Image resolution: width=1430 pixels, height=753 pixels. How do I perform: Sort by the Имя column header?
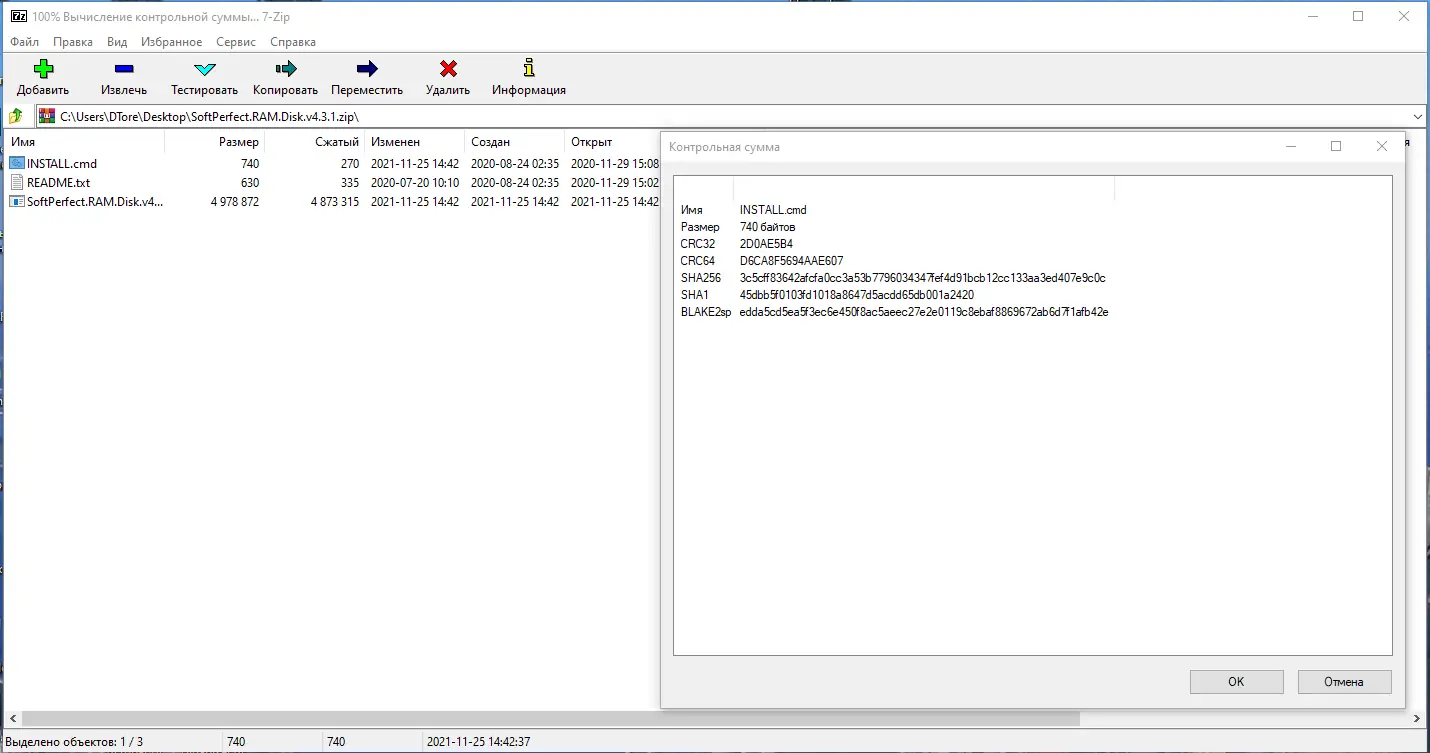[x=84, y=142]
